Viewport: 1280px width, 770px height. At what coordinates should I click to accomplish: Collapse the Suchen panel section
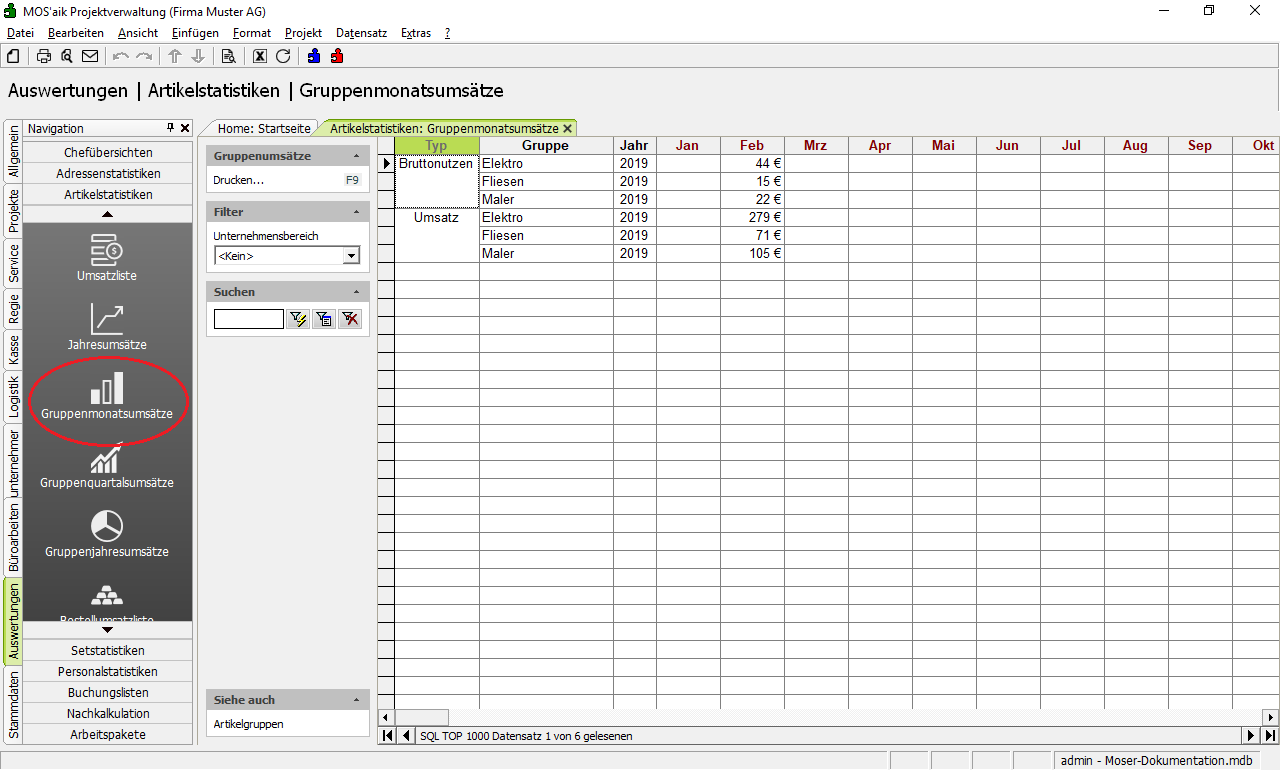[x=357, y=292]
